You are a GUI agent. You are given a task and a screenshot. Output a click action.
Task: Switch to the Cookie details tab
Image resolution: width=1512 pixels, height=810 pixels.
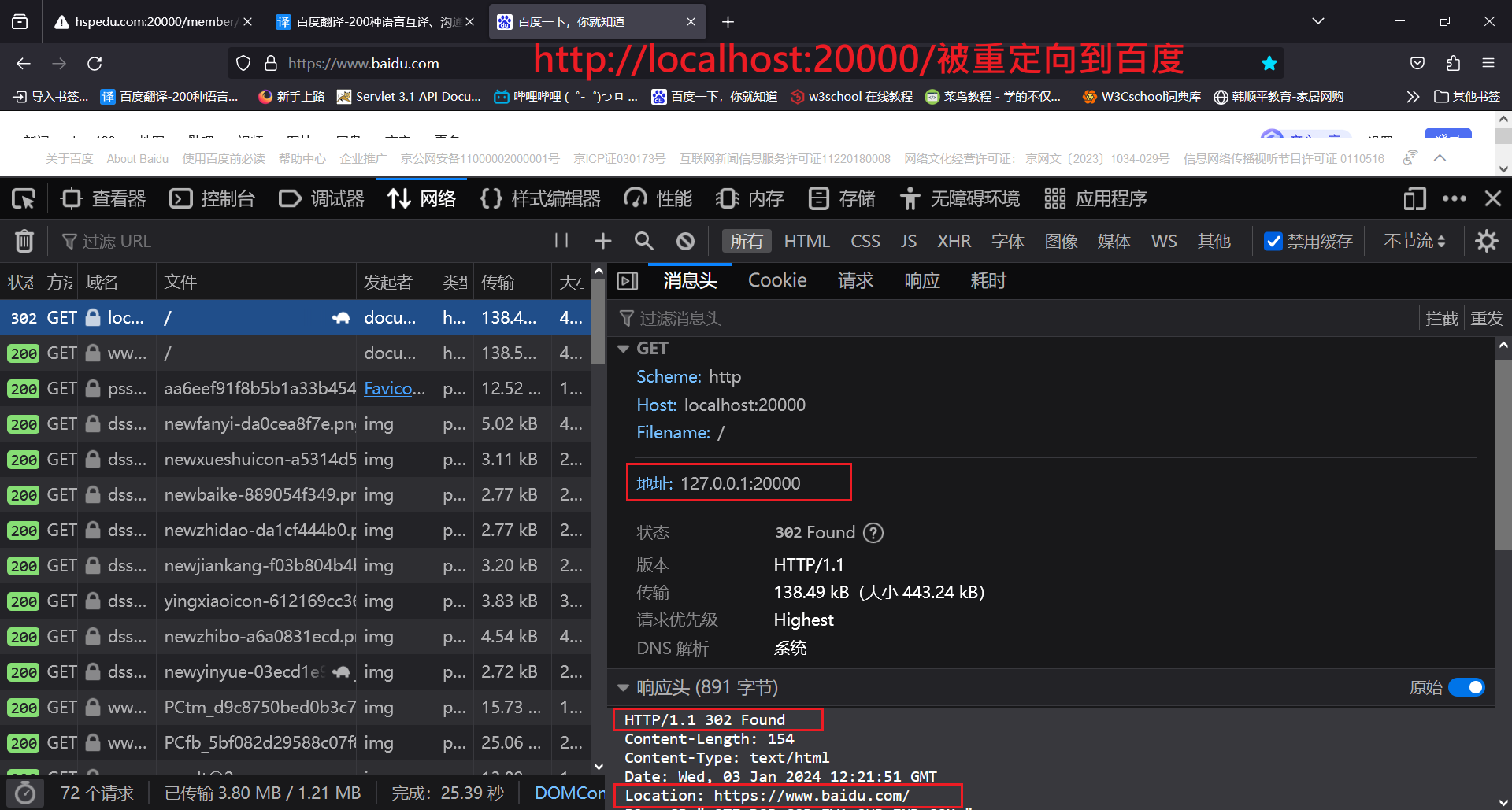click(777, 281)
